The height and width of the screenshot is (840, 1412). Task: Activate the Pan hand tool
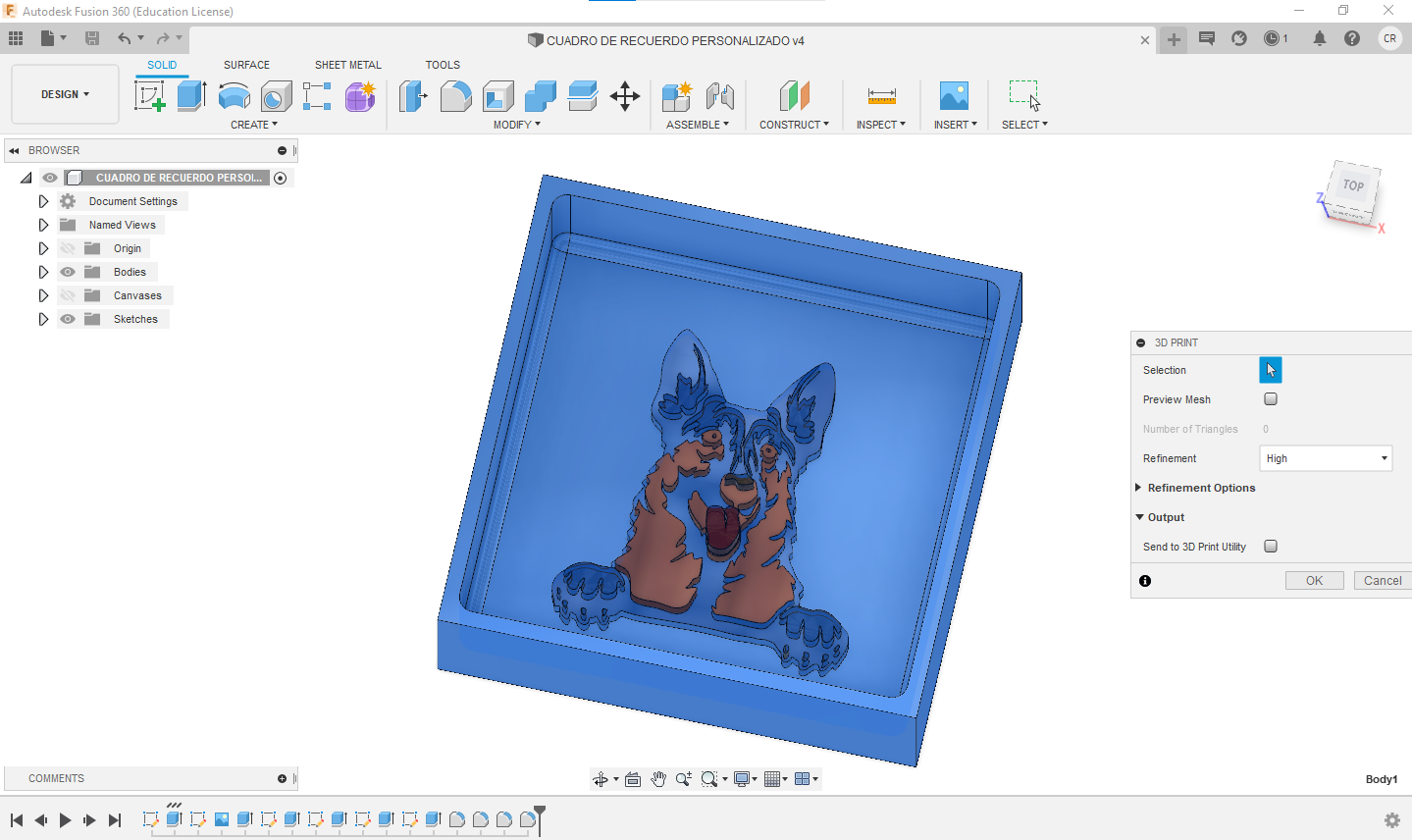tap(658, 779)
